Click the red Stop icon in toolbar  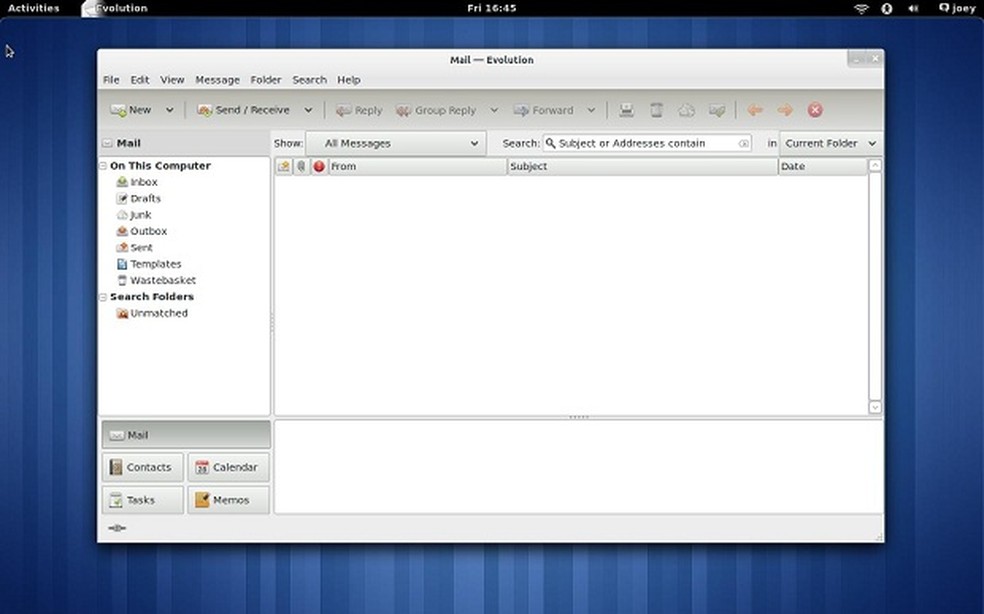[815, 110]
